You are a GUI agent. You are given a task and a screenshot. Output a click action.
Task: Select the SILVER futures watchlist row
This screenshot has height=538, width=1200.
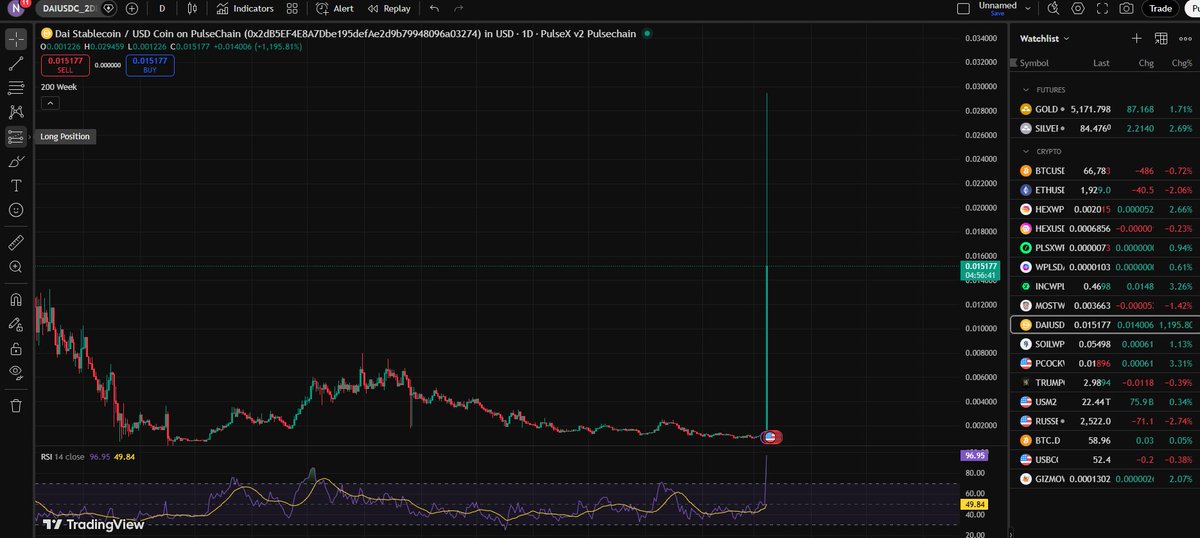1105,128
